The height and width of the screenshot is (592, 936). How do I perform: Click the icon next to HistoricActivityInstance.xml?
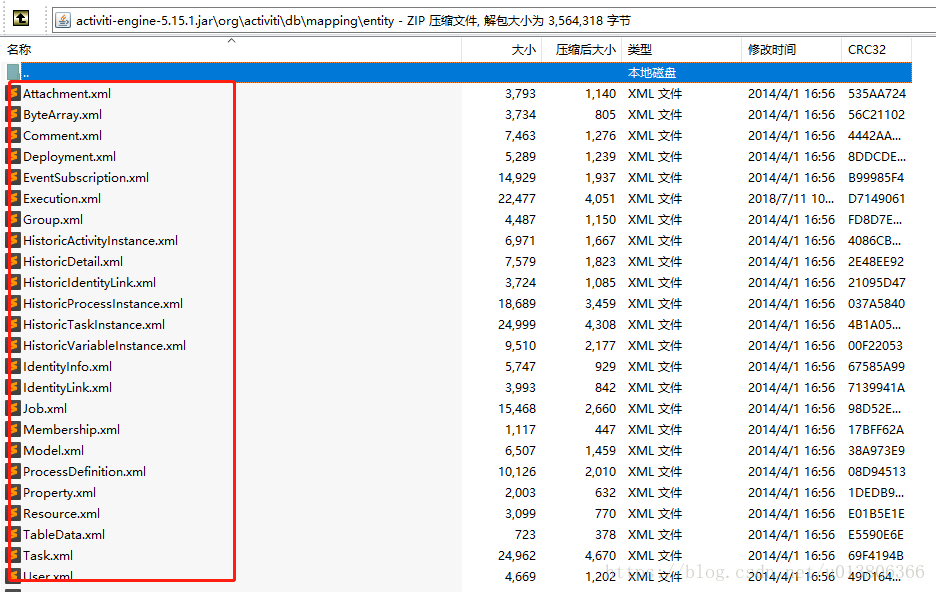tap(13, 240)
